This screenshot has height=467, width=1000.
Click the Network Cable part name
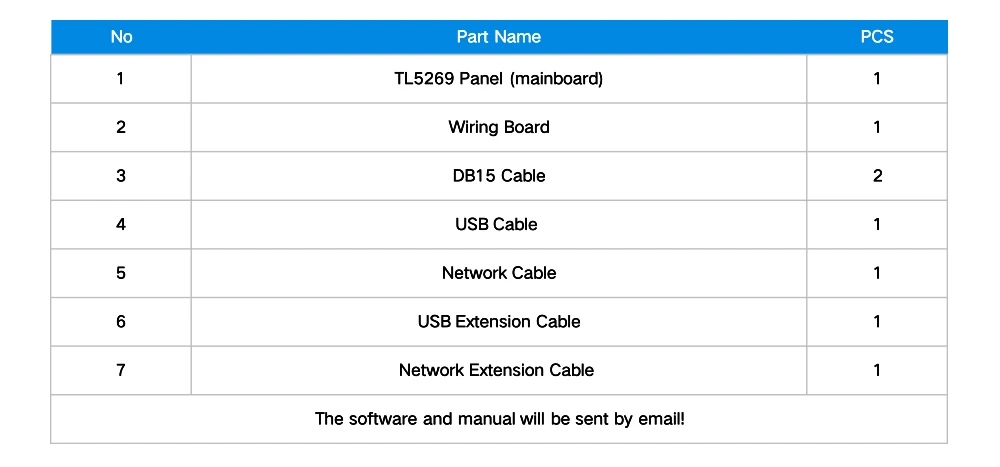point(498,273)
